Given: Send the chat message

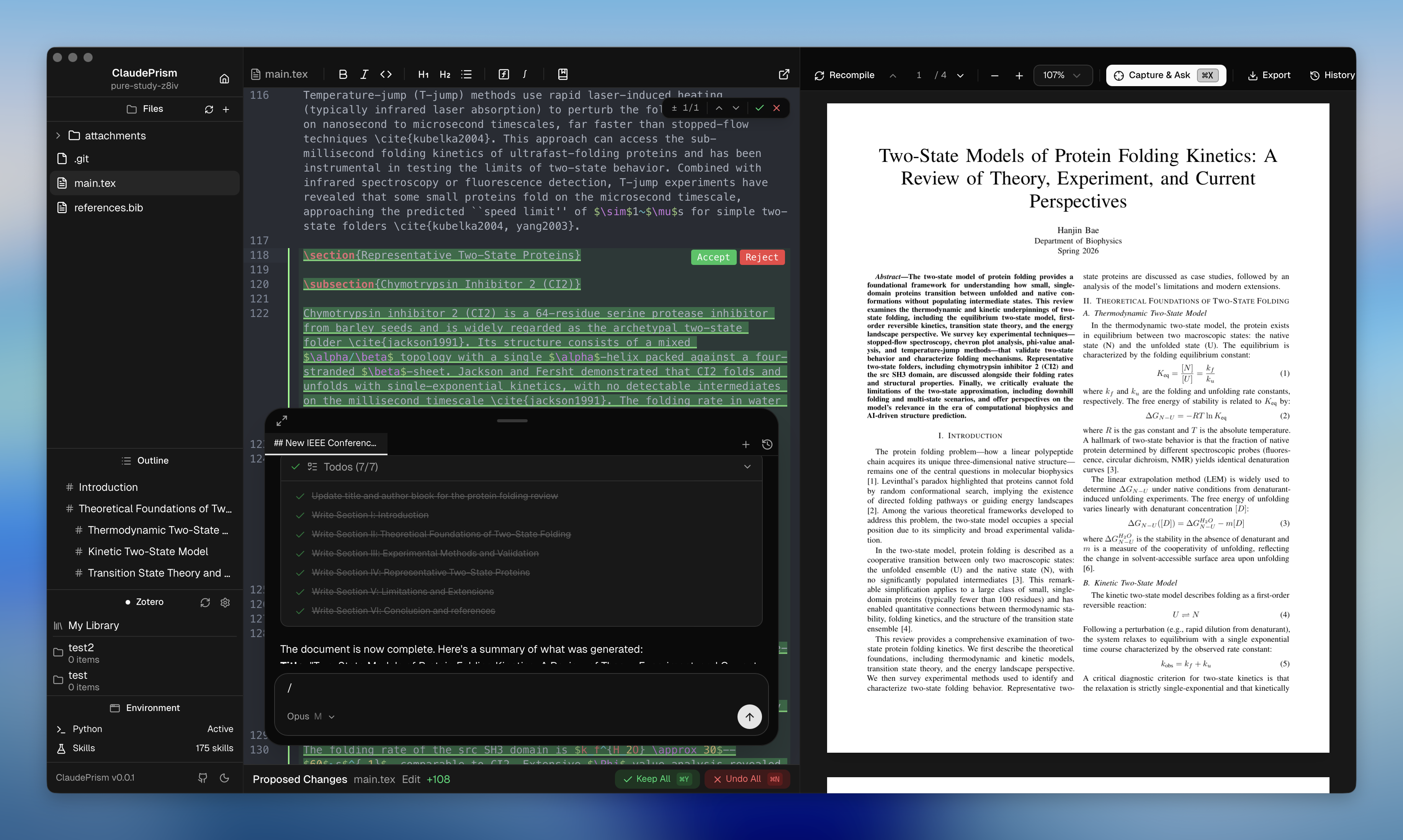Looking at the screenshot, I should click(749, 717).
